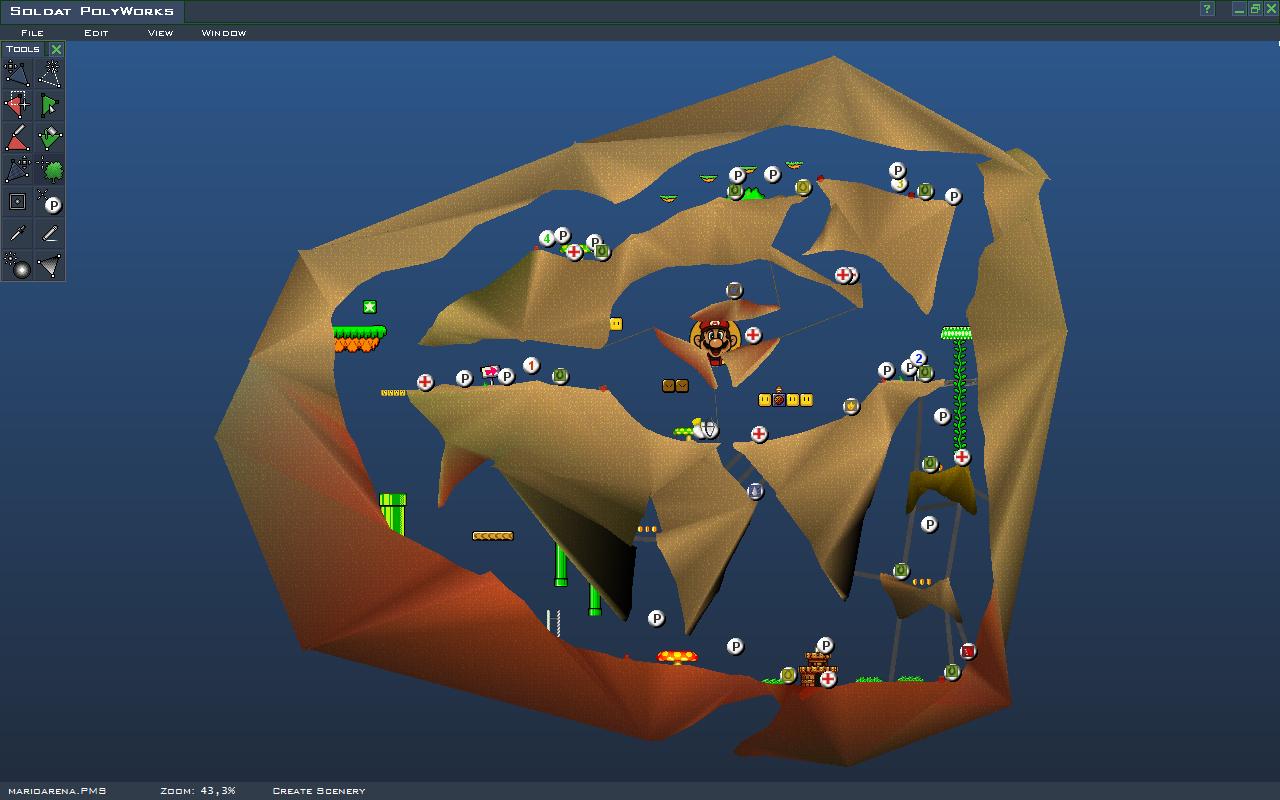Open the Edit menu
Screen dimensions: 1280x800
coord(96,33)
